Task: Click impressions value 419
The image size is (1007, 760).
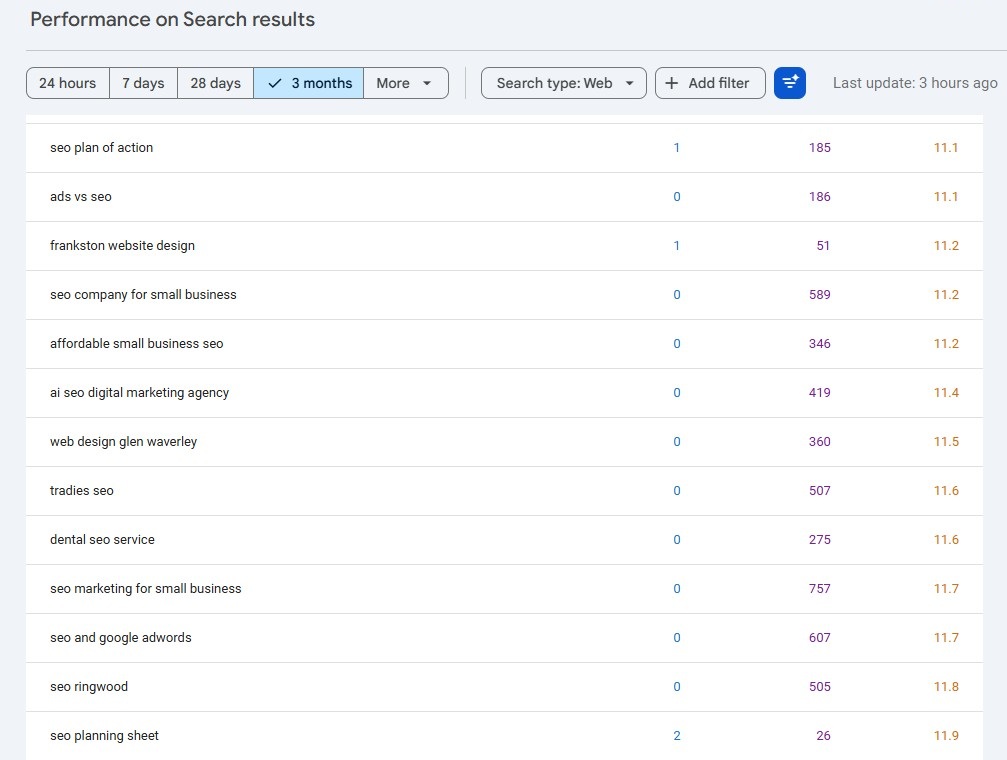Action: pyautogui.click(x=819, y=393)
